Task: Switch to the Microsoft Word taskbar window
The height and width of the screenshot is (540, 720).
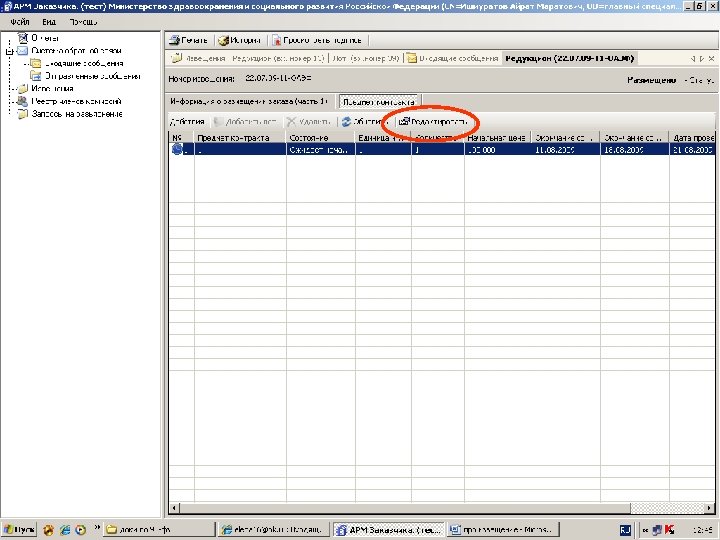Action: 504,529
